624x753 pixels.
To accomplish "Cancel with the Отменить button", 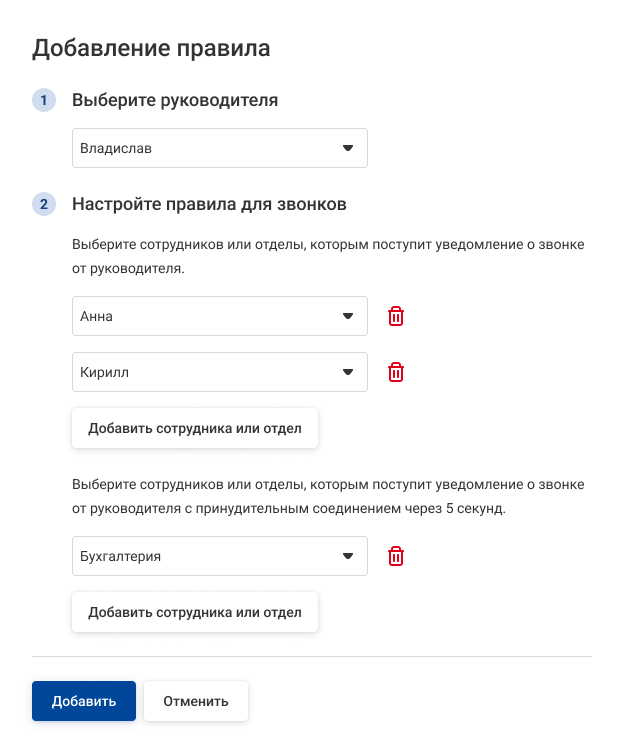I will (196, 701).
